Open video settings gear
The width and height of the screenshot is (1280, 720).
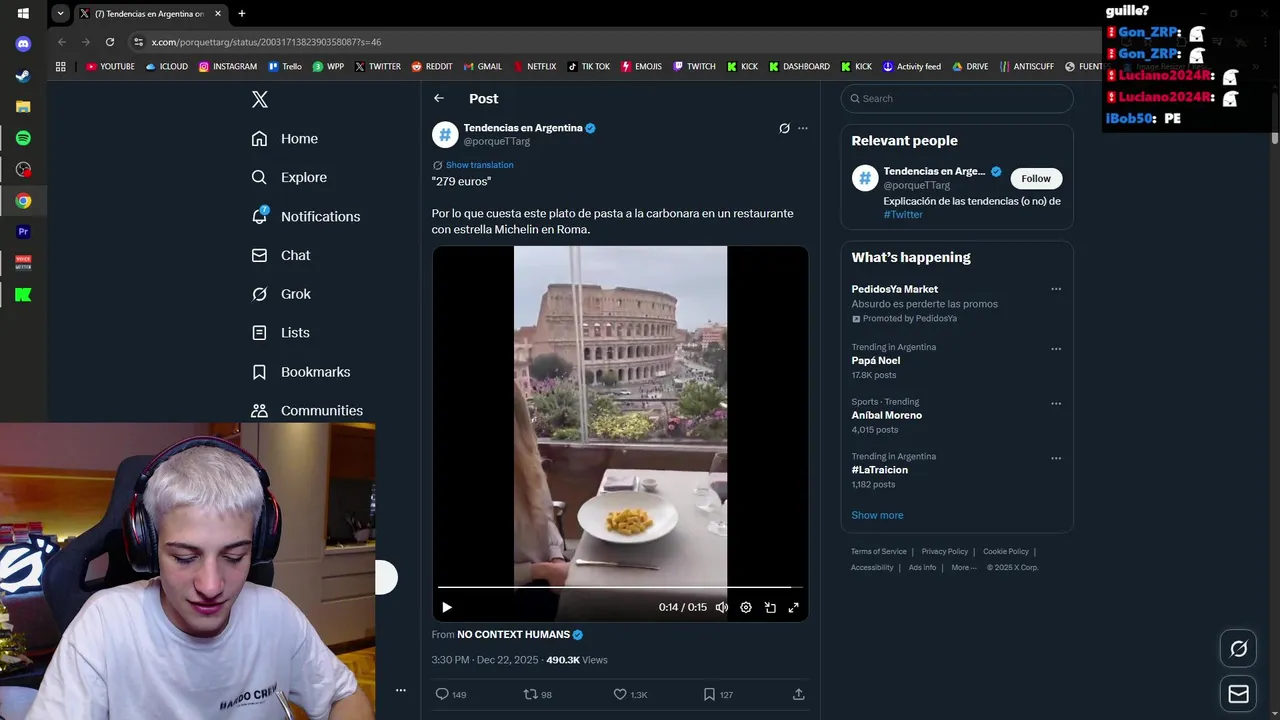pos(746,607)
